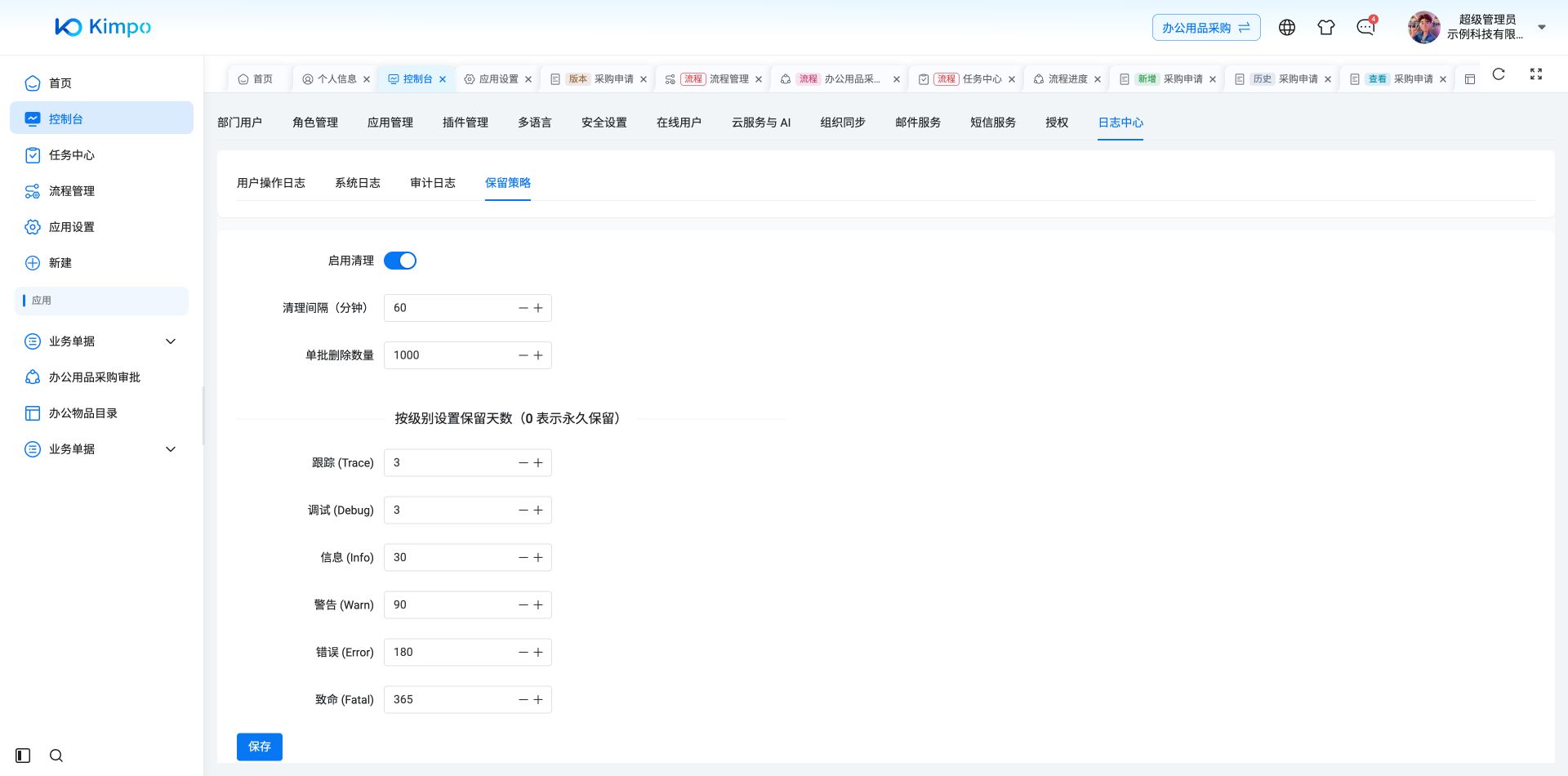Screen dimensions: 1568x776
Task: Decrease 单批删除数量 value
Action: pos(523,355)
